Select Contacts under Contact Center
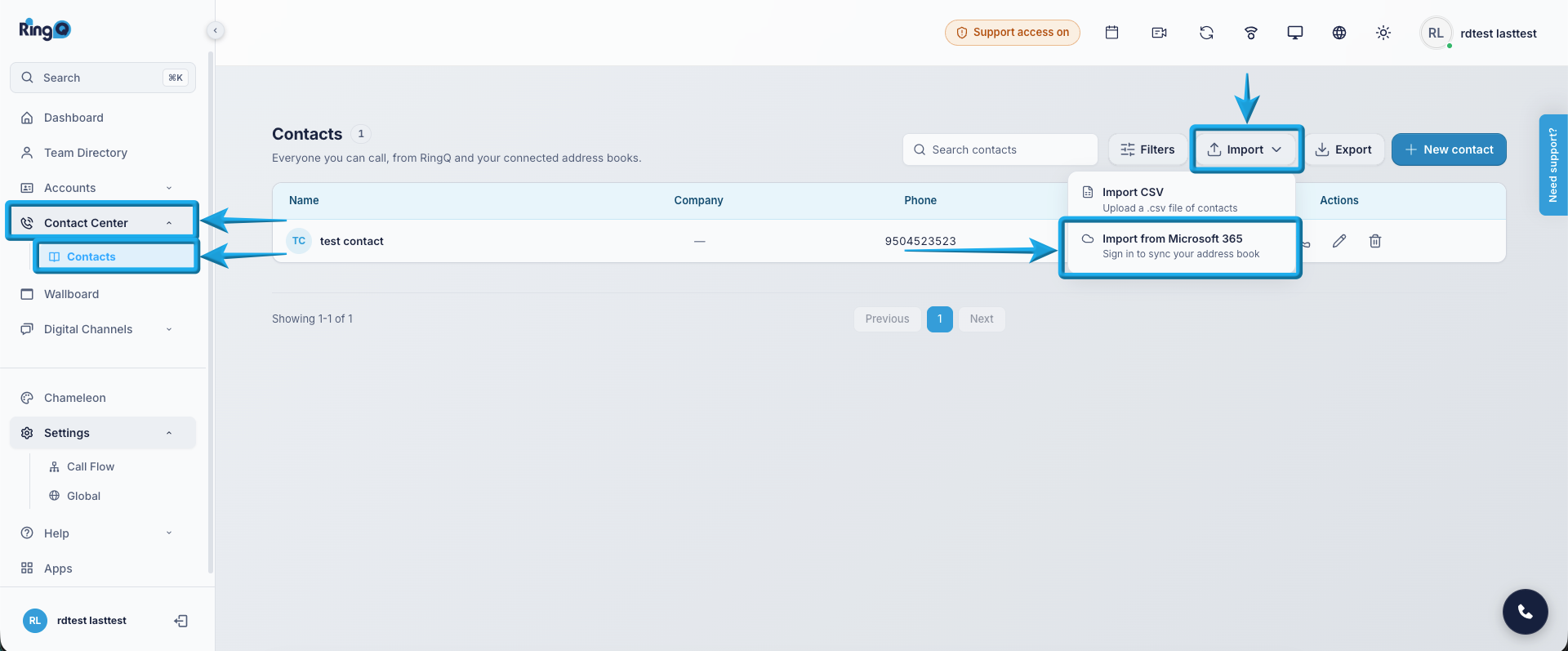This screenshot has height=651, width=1568. [x=116, y=256]
